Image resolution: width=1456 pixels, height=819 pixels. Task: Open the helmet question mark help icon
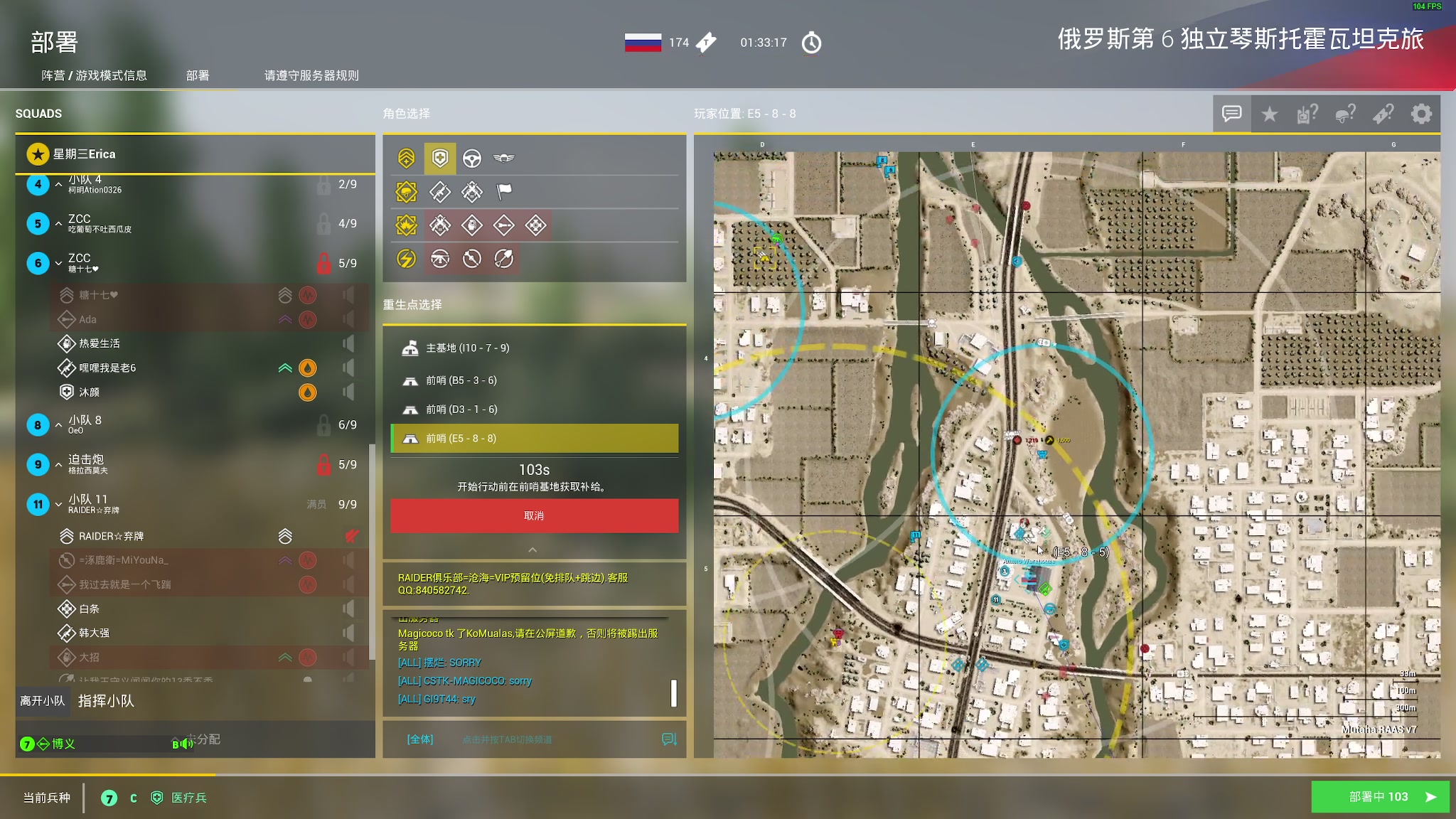1344,114
